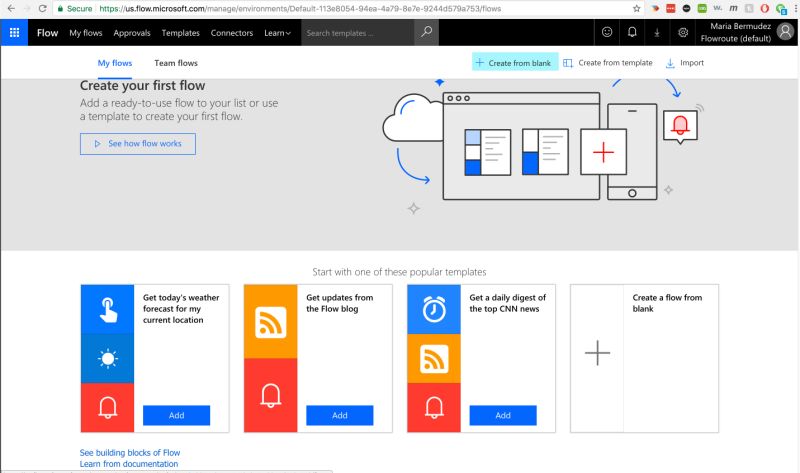800x473 pixels.
Task: Click the Secure padlock site info
Action: coord(74,9)
